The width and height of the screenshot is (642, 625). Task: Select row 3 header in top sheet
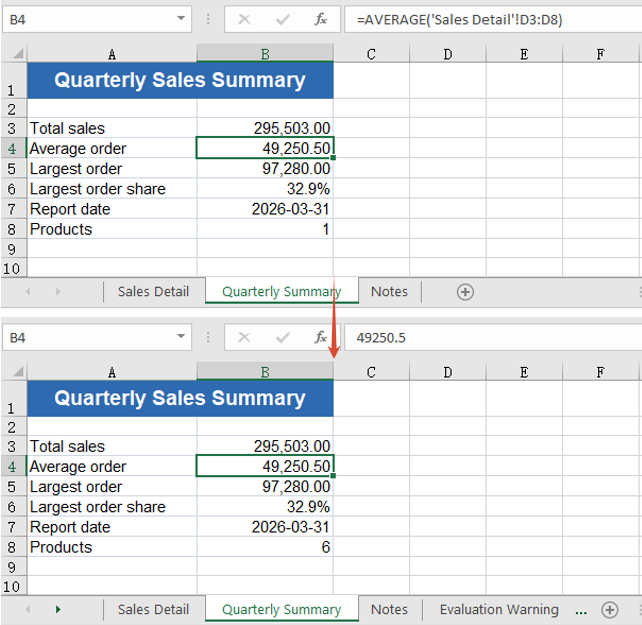tap(12, 128)
